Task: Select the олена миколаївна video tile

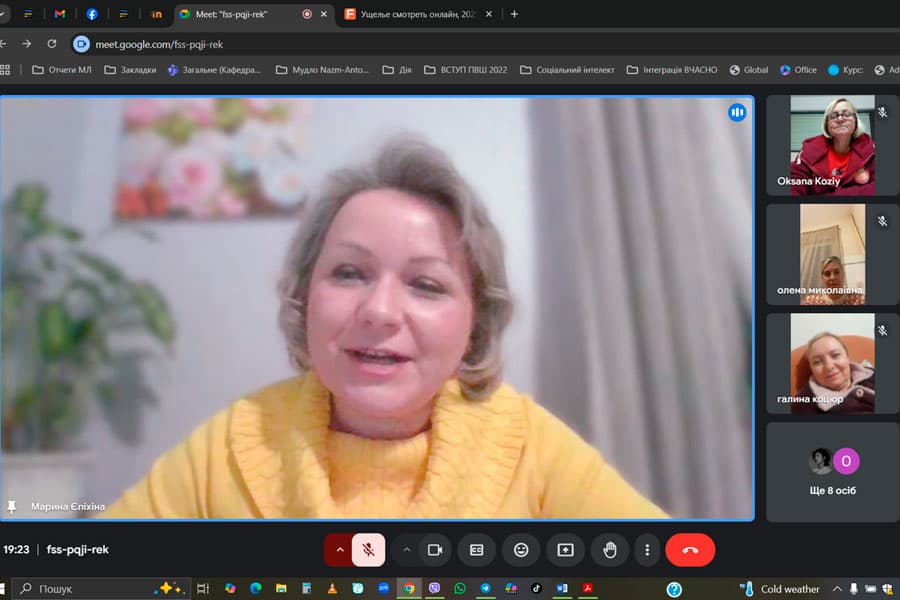Action: (x=832, y=254)
